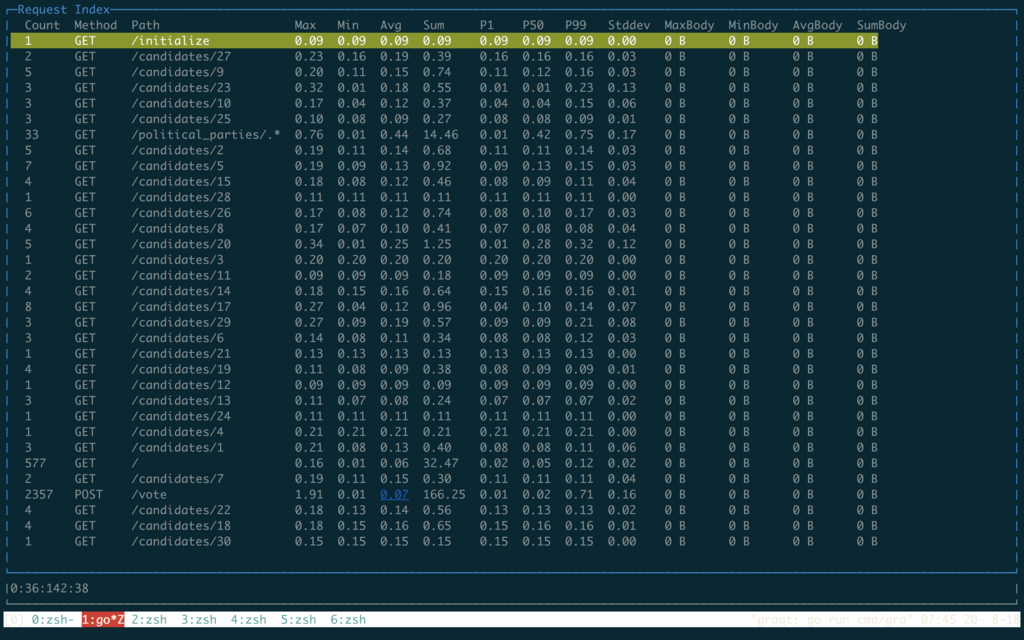
Task: Click the SumBody column header
Action: click(882, 25)
